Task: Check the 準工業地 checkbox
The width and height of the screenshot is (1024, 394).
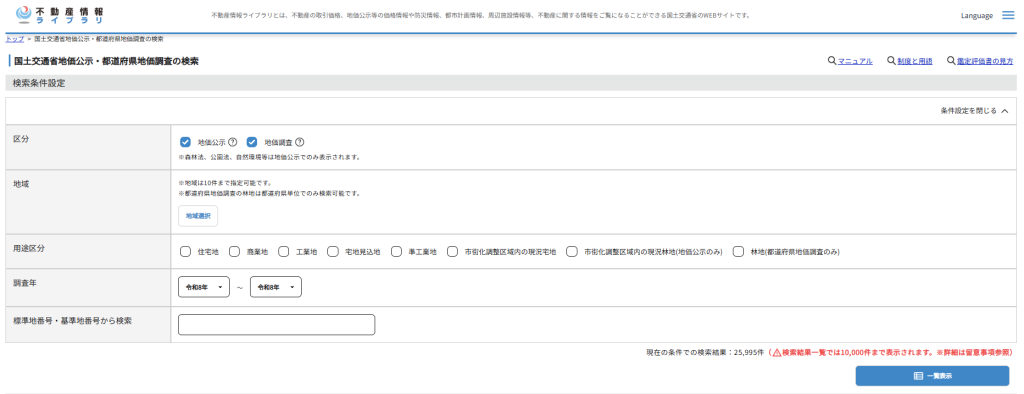Action: (x=396, y=252)
